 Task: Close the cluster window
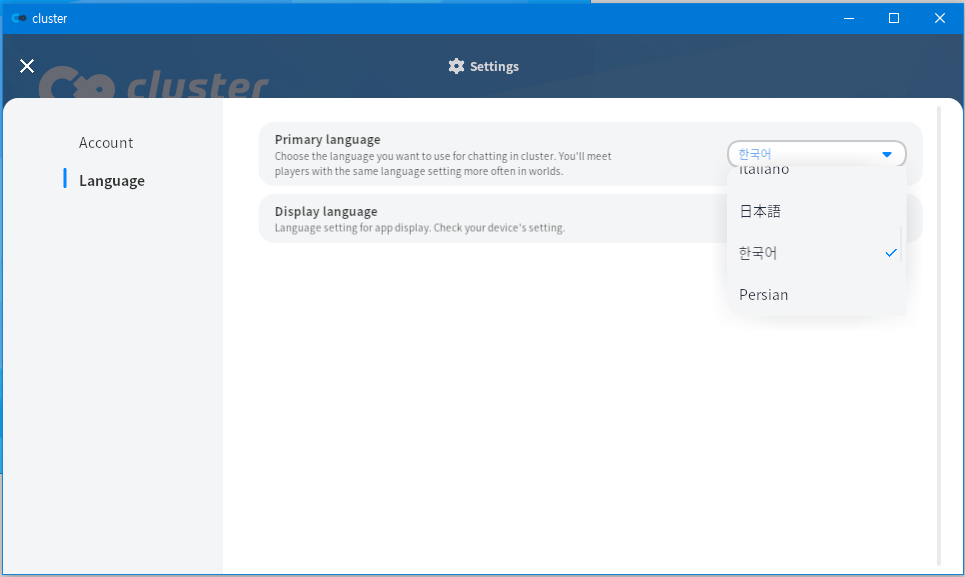939,18
